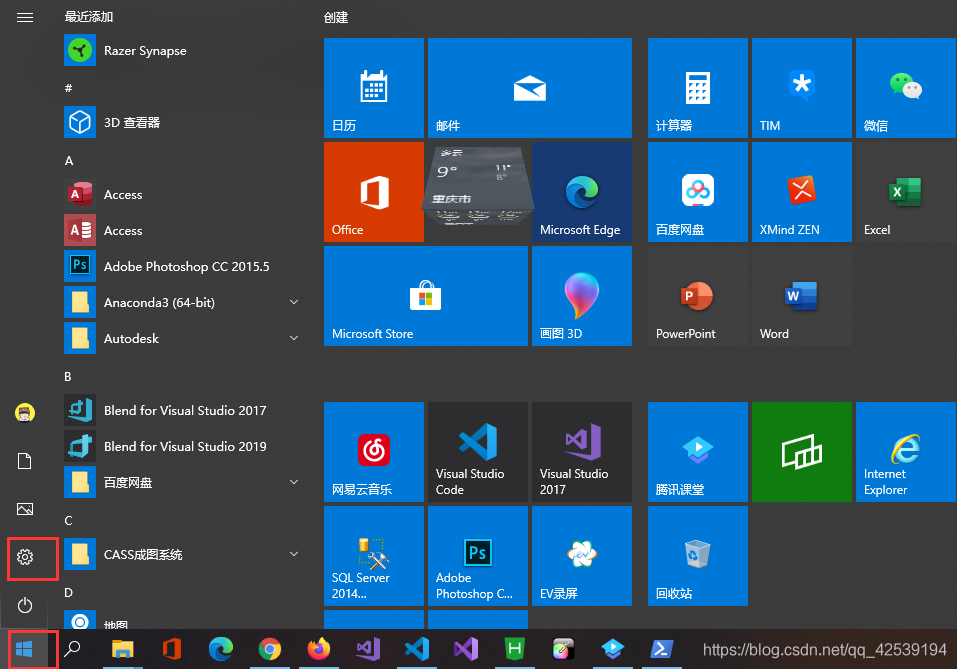
Task: Open the PowerPoint tile
Action: click(x=698, y=296)
